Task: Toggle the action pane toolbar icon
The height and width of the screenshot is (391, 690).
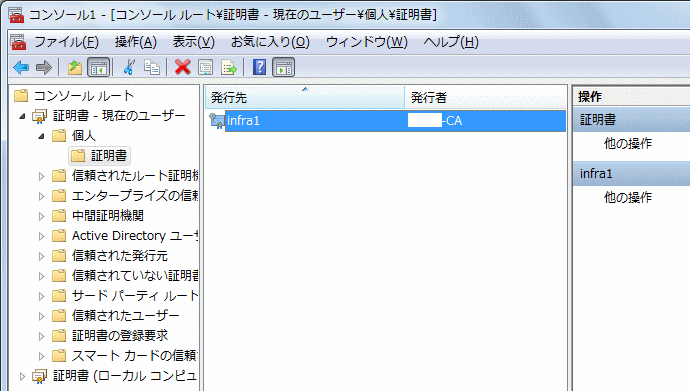Action: [283, 68]
